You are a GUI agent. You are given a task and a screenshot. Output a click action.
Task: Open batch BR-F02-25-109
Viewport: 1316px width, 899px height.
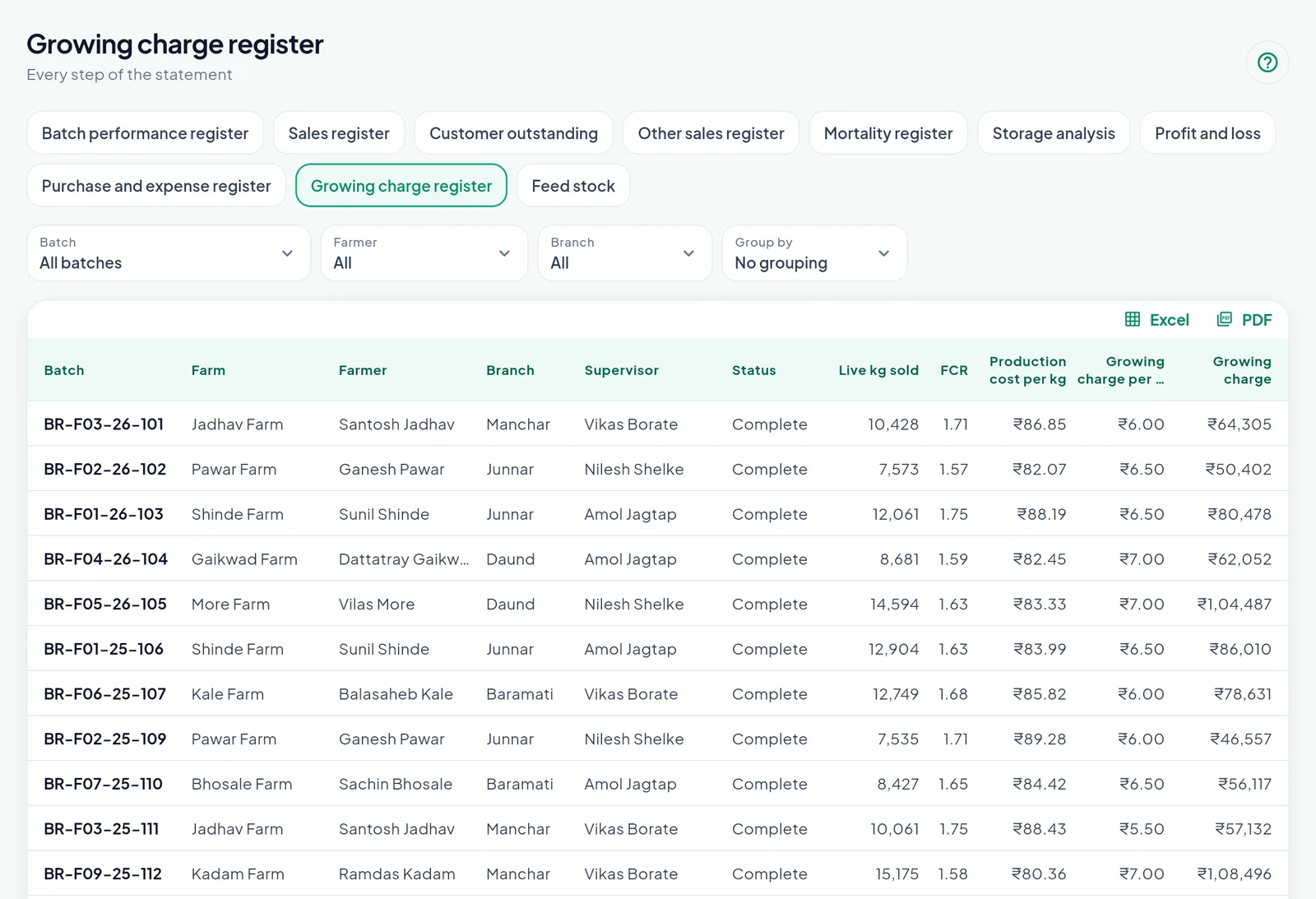[104, 739]
